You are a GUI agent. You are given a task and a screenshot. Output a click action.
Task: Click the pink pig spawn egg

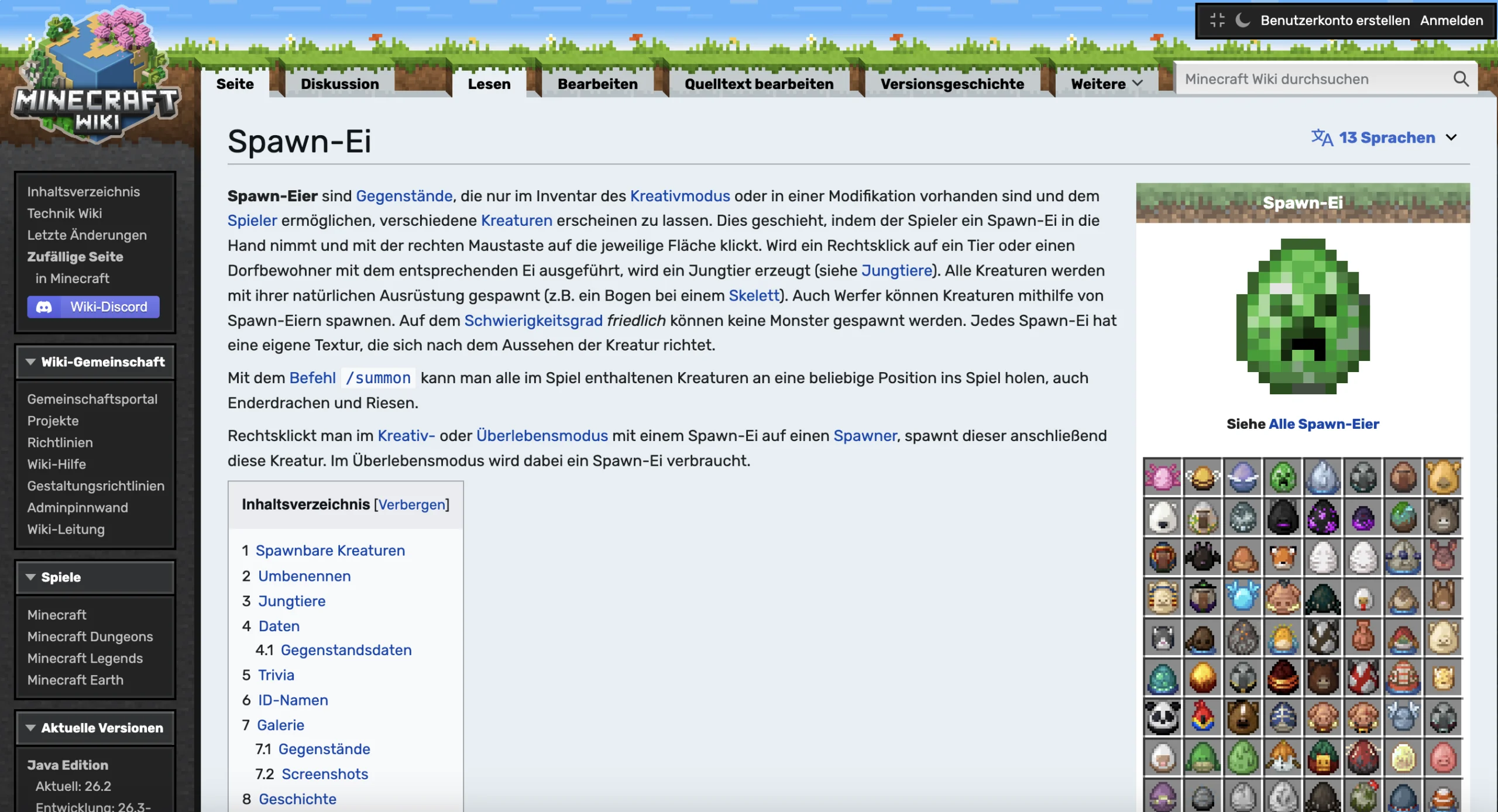click(1443, 758)
